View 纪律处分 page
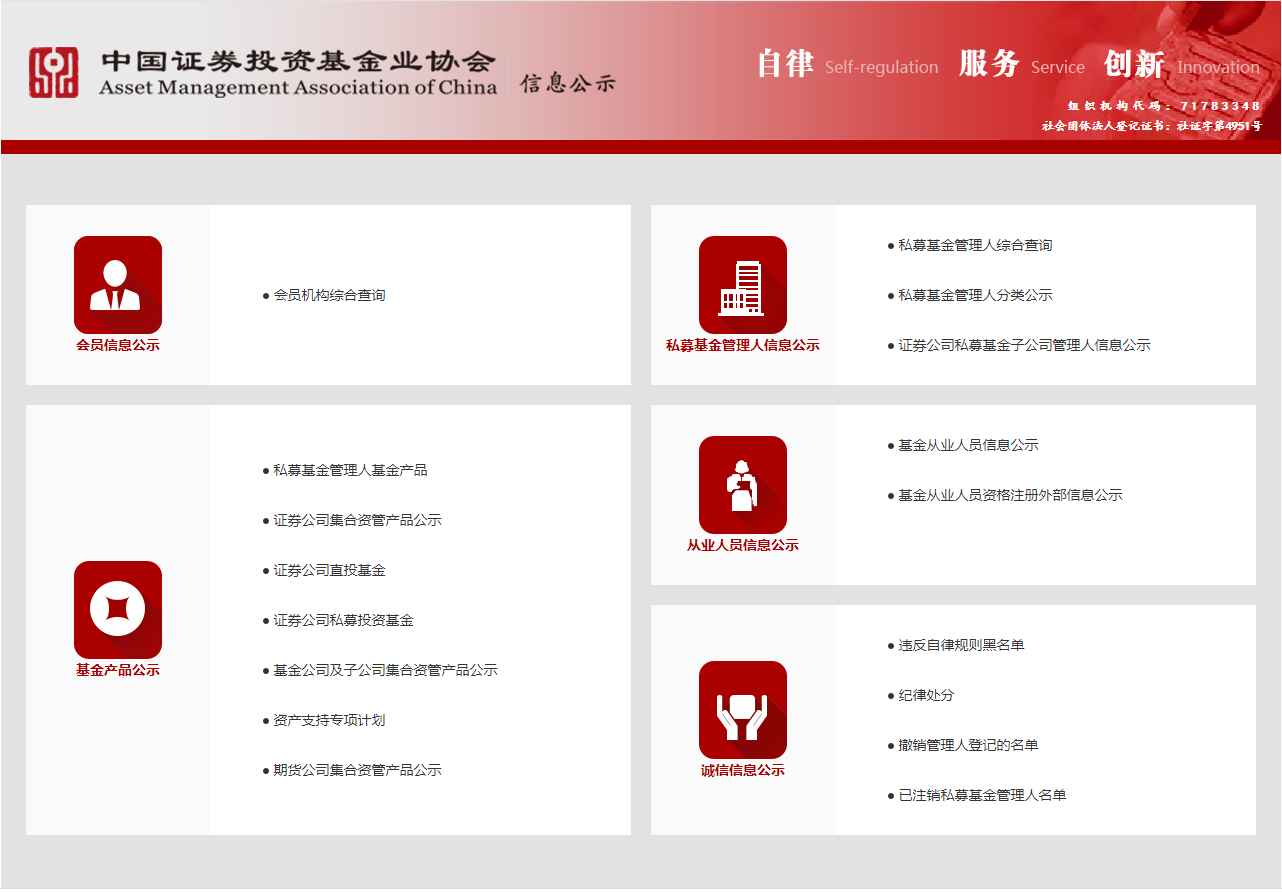Screen dimensions: 1282x892 point(926,695)
